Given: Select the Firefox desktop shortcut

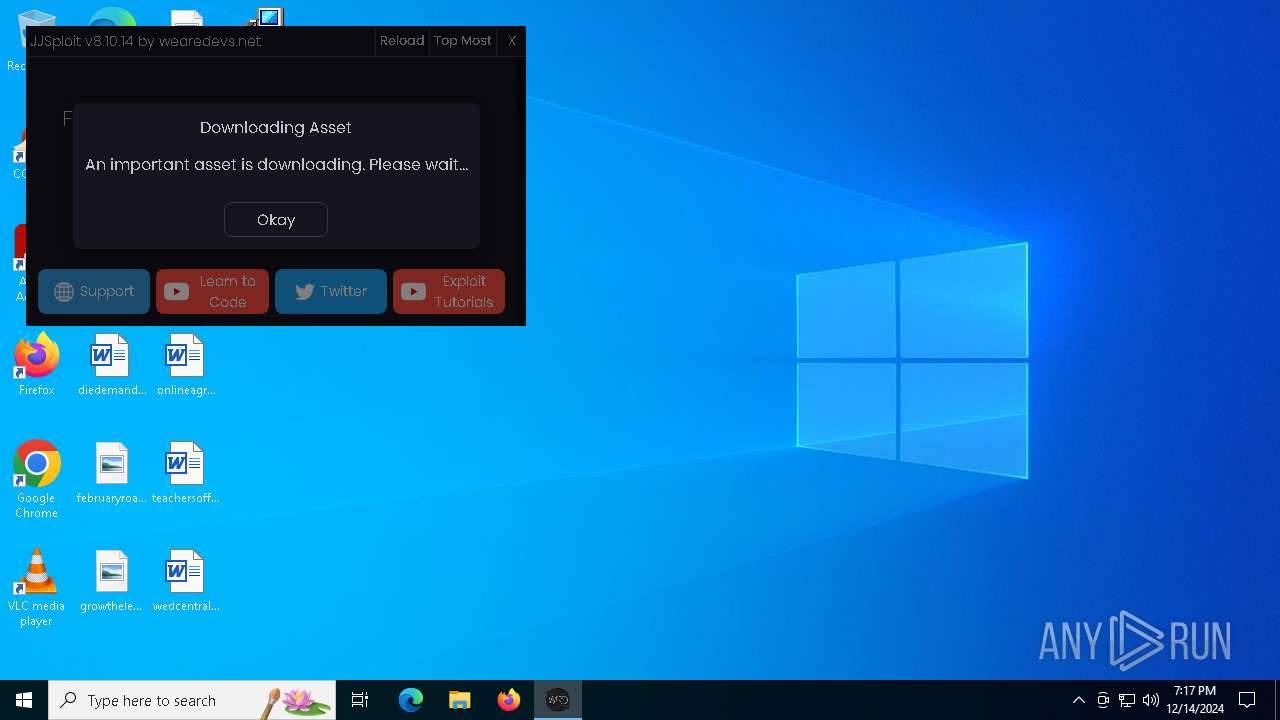Looking at the screenshot, I should click(36, 365).
